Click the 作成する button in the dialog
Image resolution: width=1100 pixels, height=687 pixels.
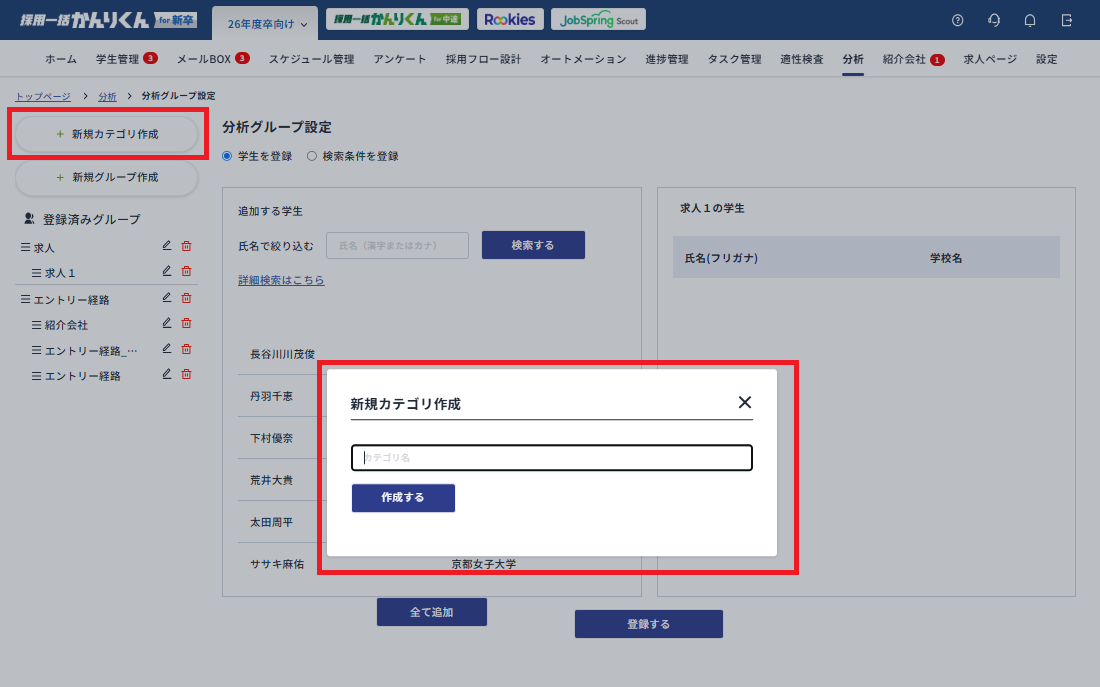point(403,497)
